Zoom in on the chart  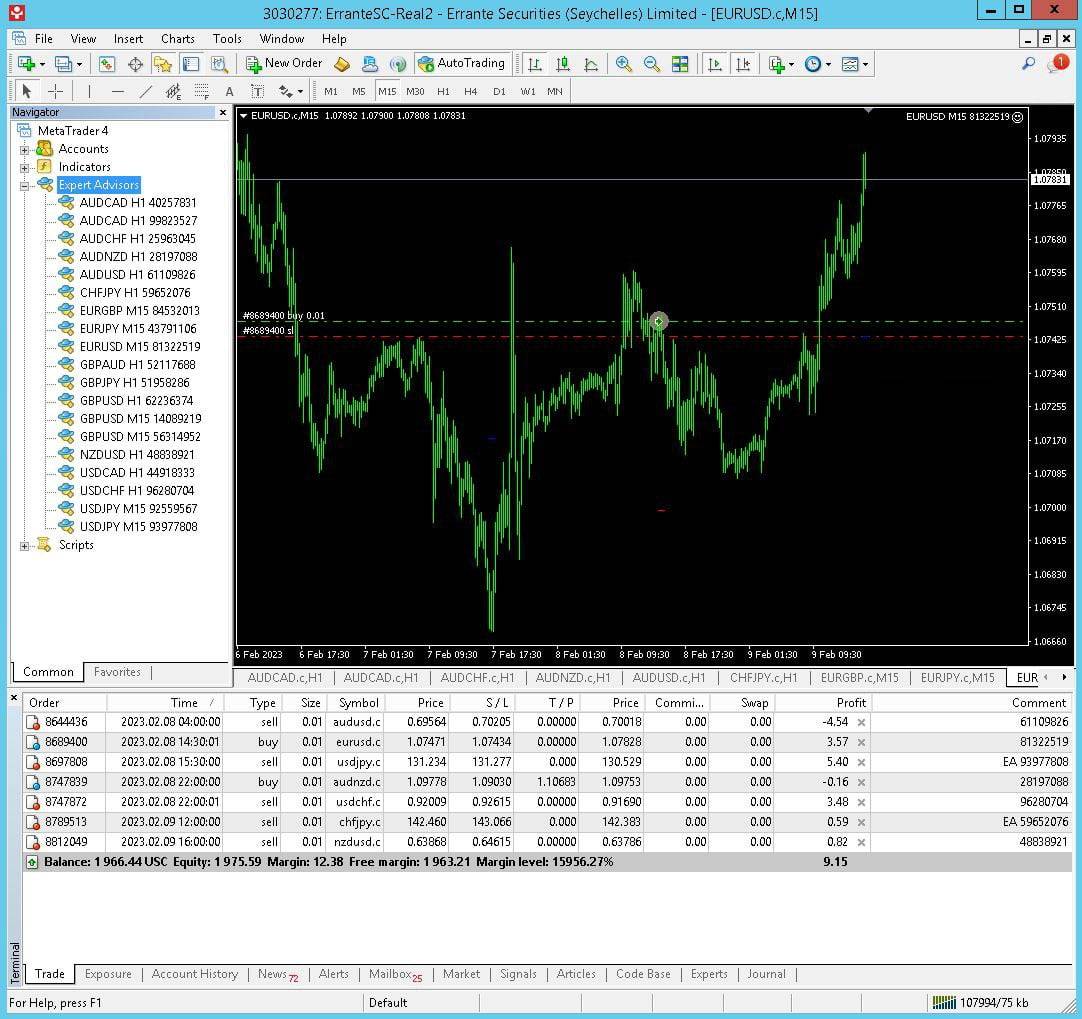[624, 64]
